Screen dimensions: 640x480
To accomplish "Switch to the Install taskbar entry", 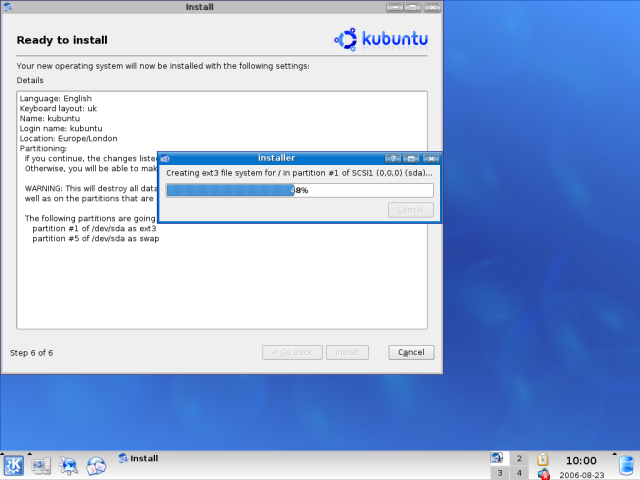I will coord(138,458).
